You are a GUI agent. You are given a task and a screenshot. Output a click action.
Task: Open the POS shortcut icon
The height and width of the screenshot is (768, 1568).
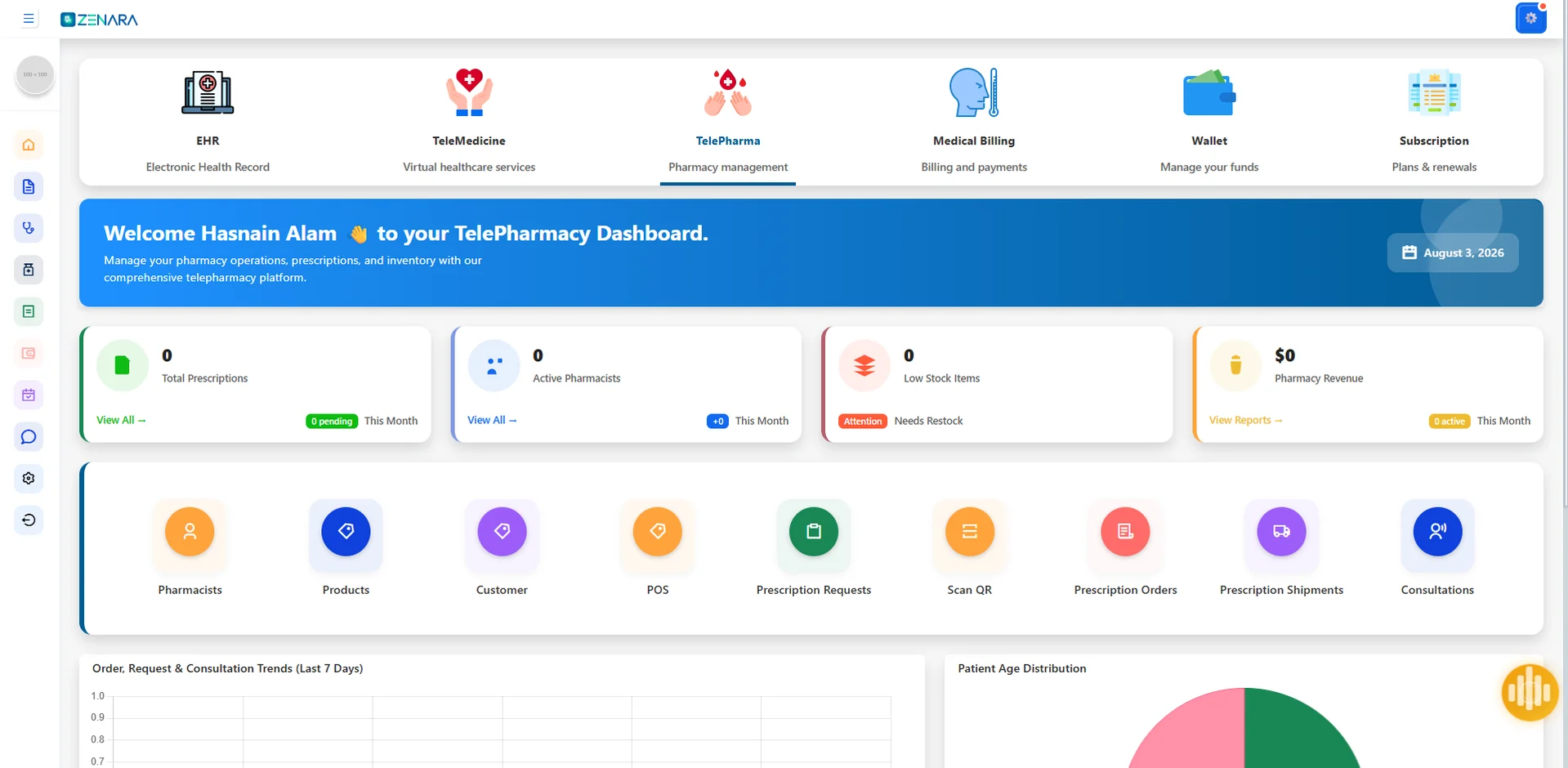click(658, 532)
